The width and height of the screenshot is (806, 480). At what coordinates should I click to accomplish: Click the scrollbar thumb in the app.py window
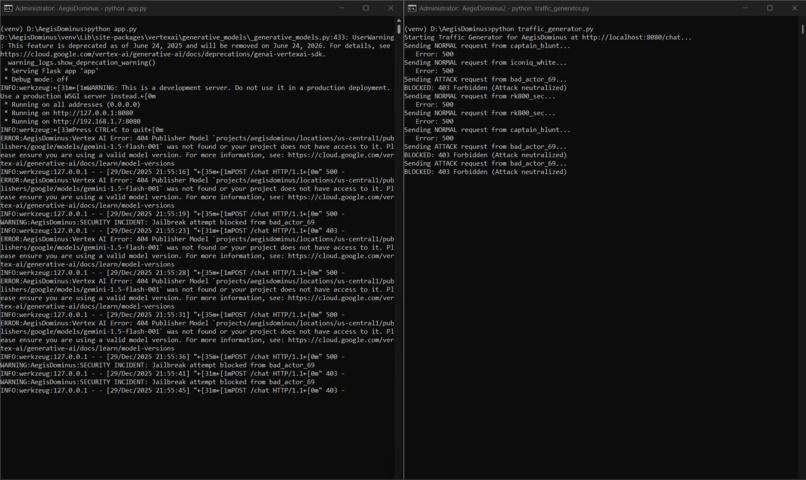point(398,27)
